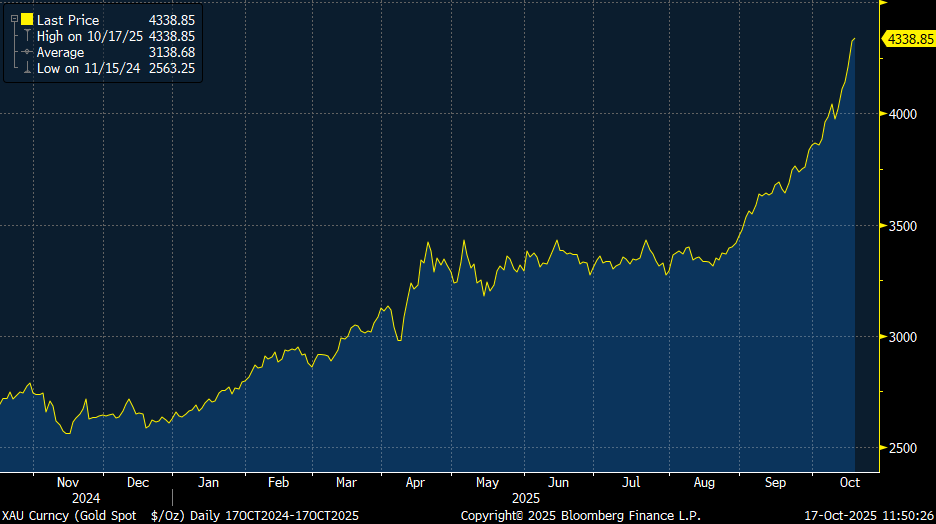The height and width of the screenshot is (524, 936).
Task: Click the yellow arrow marker atop price axis
Action: click(881, 3)
